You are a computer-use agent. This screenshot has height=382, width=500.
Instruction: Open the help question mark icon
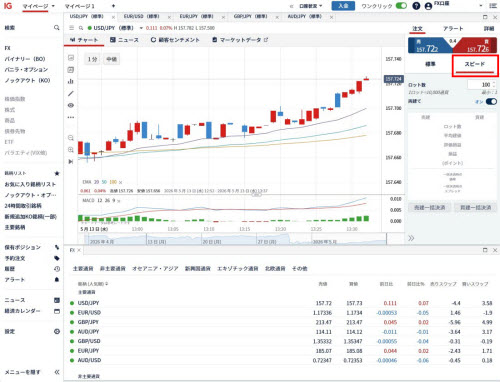[416, 6]
